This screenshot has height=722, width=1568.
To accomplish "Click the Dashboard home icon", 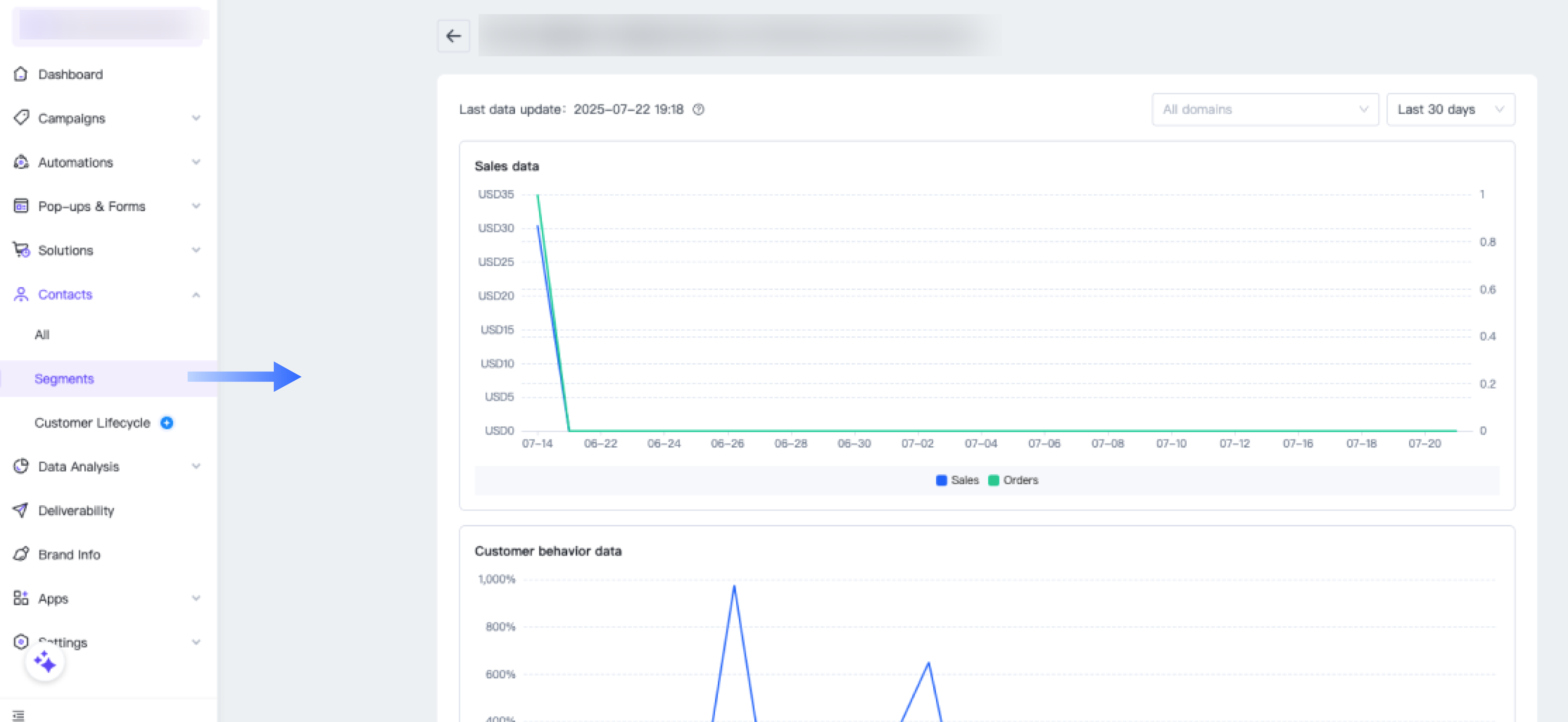I will 21,74.
